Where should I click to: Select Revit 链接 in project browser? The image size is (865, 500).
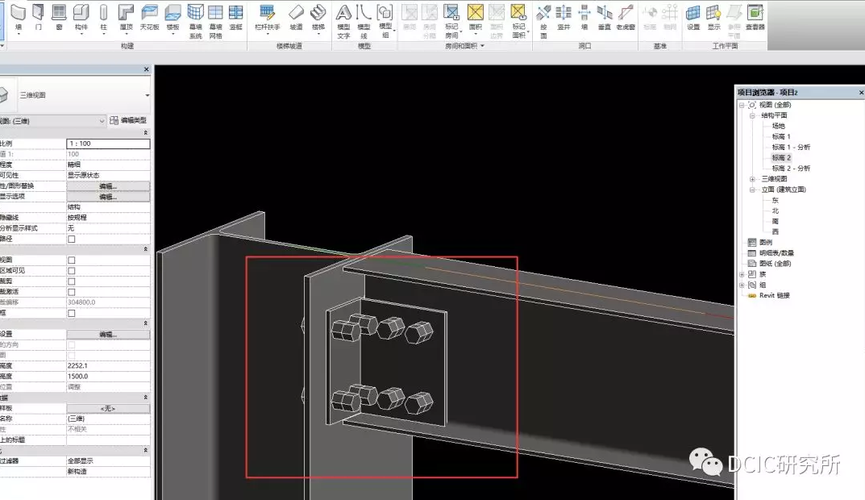[x=775, y=296]
